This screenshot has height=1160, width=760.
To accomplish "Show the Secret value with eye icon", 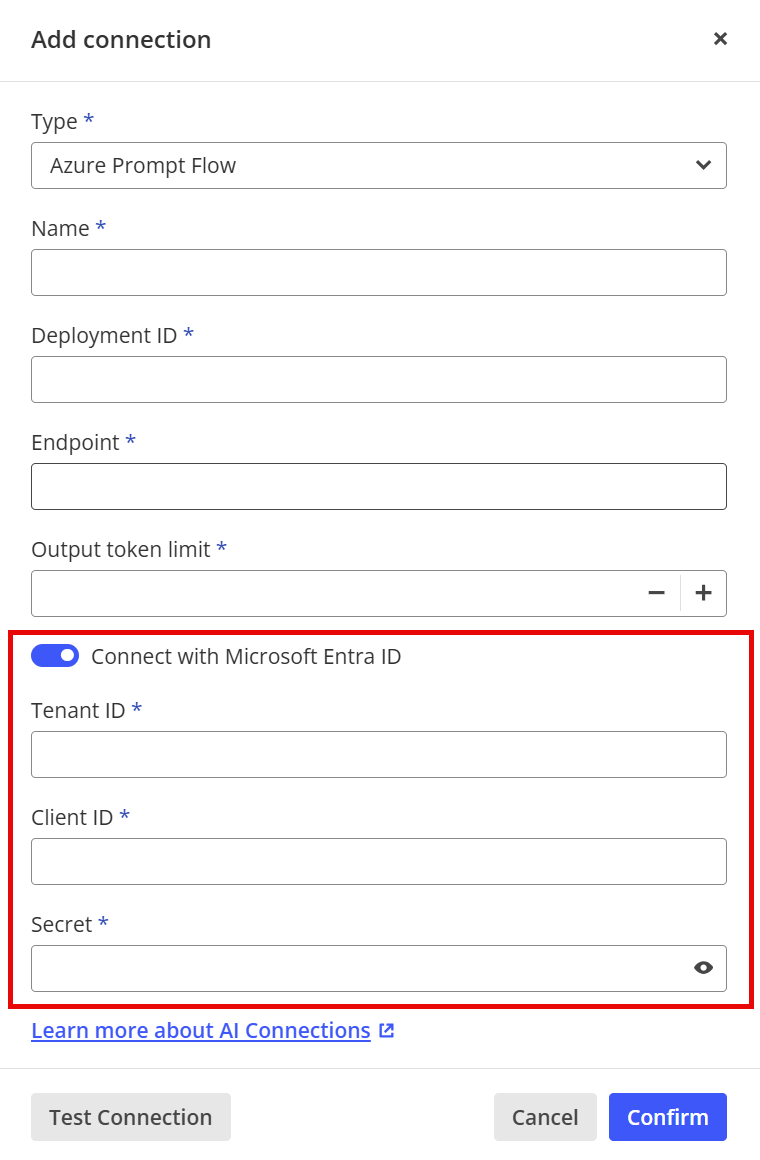I will click(703, 968).
